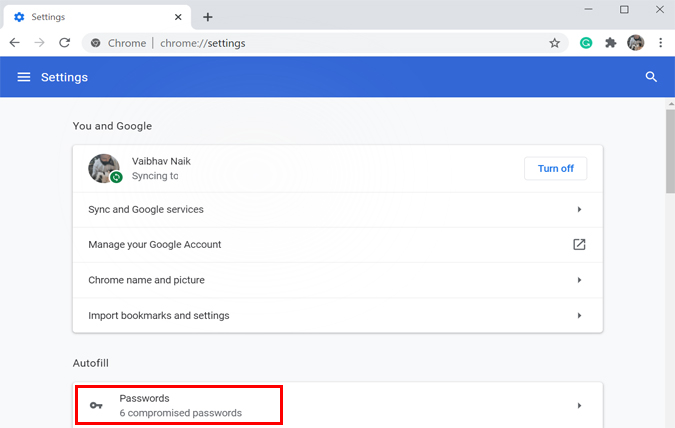
Task: Expand the Import bookmarks and settings arrow
Action: click(579, 316)
